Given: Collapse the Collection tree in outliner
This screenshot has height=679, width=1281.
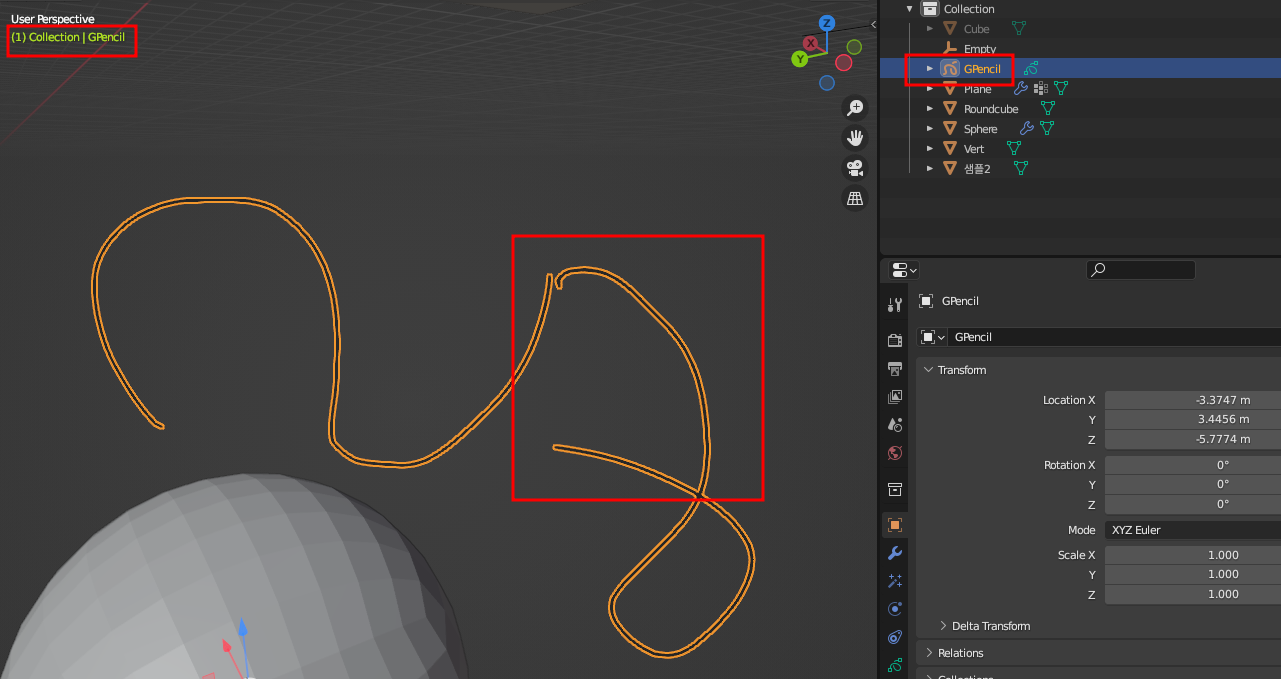Looking at the screenshot, I should pyautogui.click(x=910, y=9).
